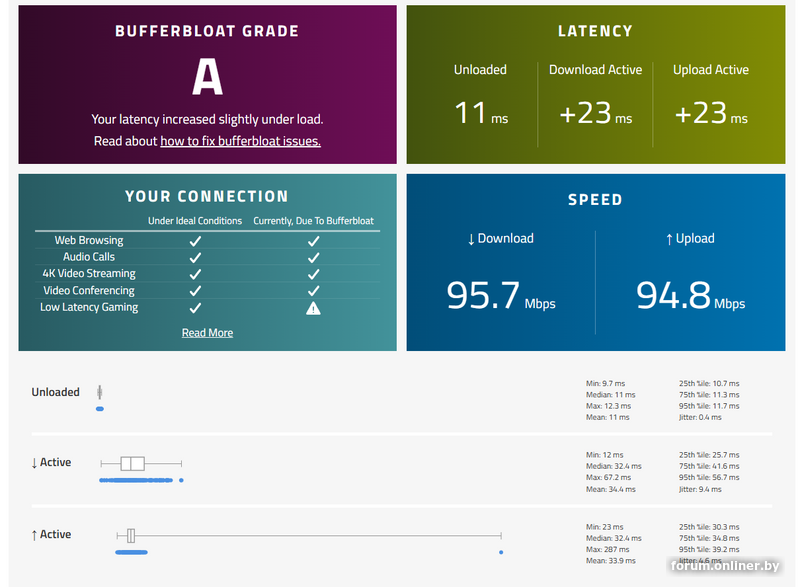Click the upload Active latency box plot

tap(309, 535)
